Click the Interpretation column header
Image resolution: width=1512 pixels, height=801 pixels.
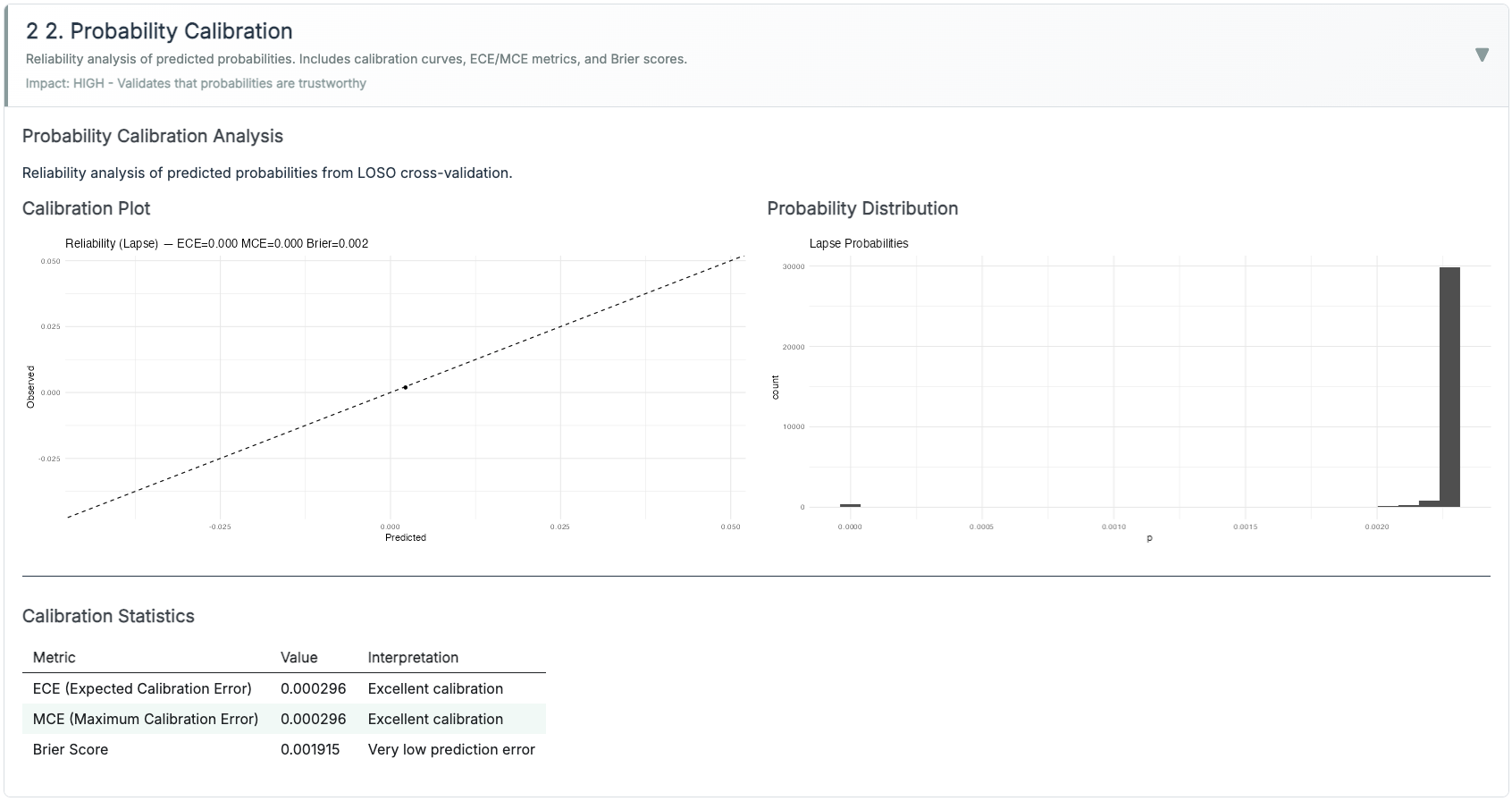coord(413,657)
